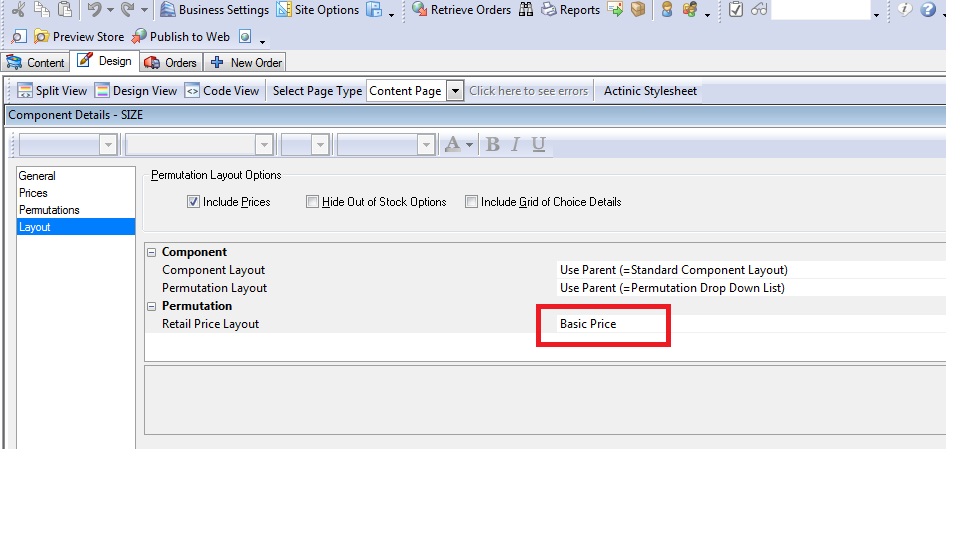Open the Select Page Type dropdown
Screen dimensions: 960x540
point(455,91)
